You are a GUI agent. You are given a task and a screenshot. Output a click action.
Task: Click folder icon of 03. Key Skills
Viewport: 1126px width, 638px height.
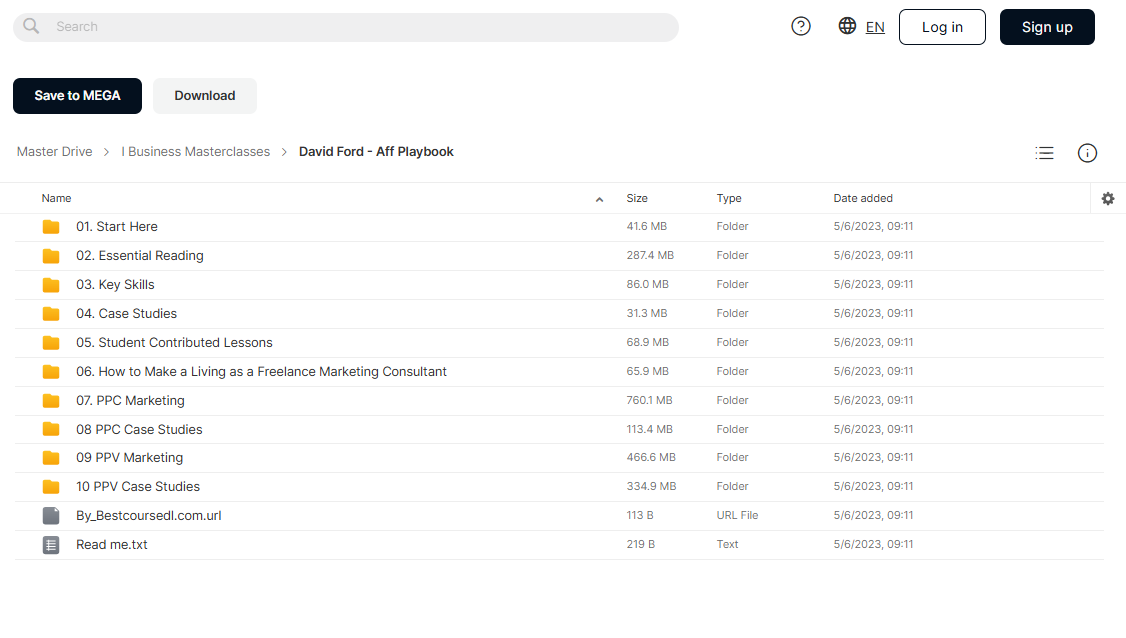51,285
